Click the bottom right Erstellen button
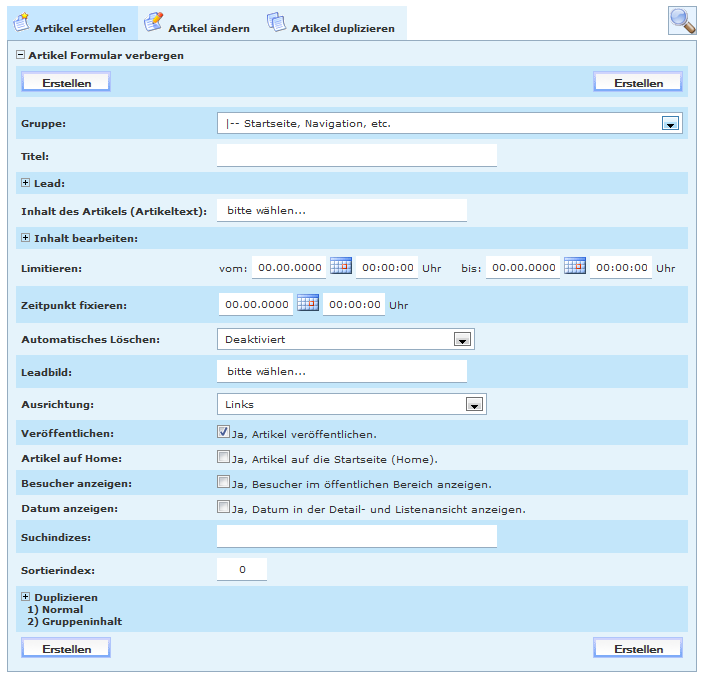This screenshot has height=677, width=704. coord(638,649)
